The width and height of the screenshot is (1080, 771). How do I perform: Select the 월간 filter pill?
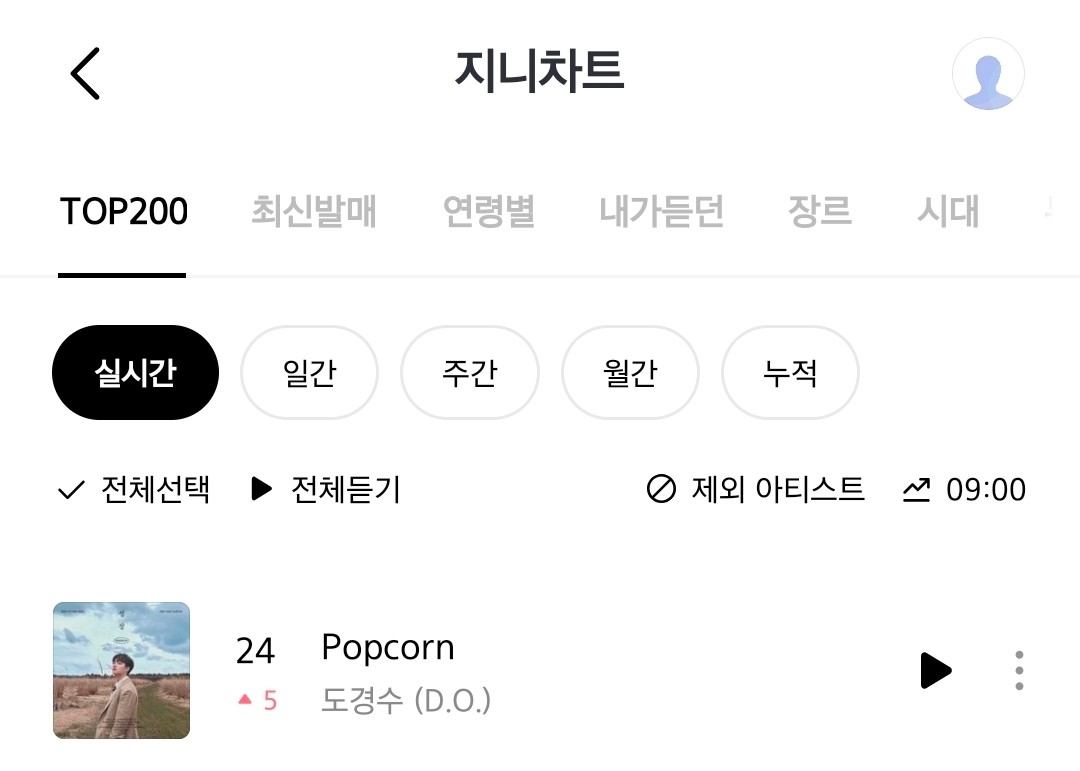tap(630, 373)
